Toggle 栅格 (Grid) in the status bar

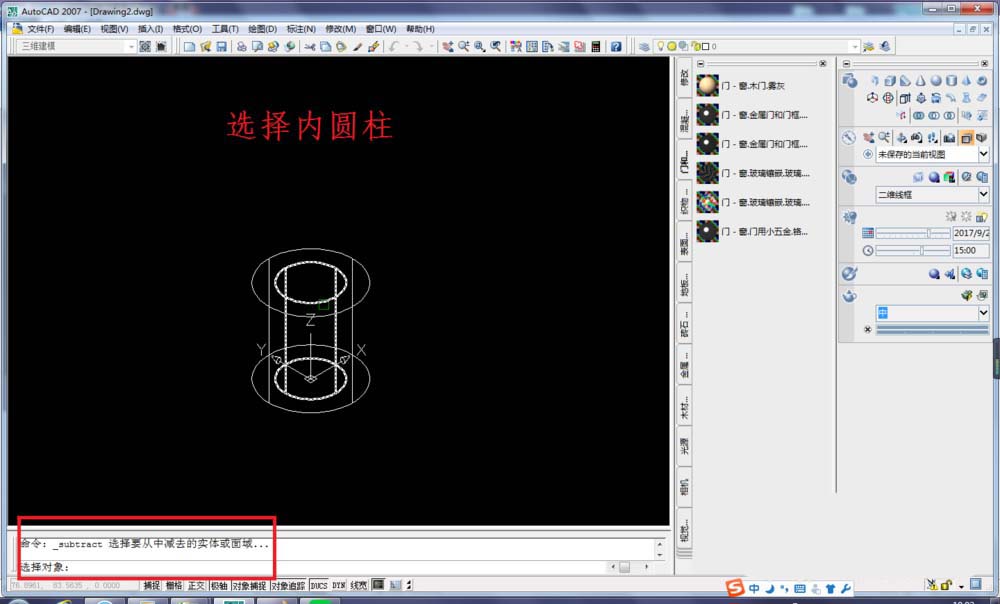pyautogui.click(x=174, y=585)
